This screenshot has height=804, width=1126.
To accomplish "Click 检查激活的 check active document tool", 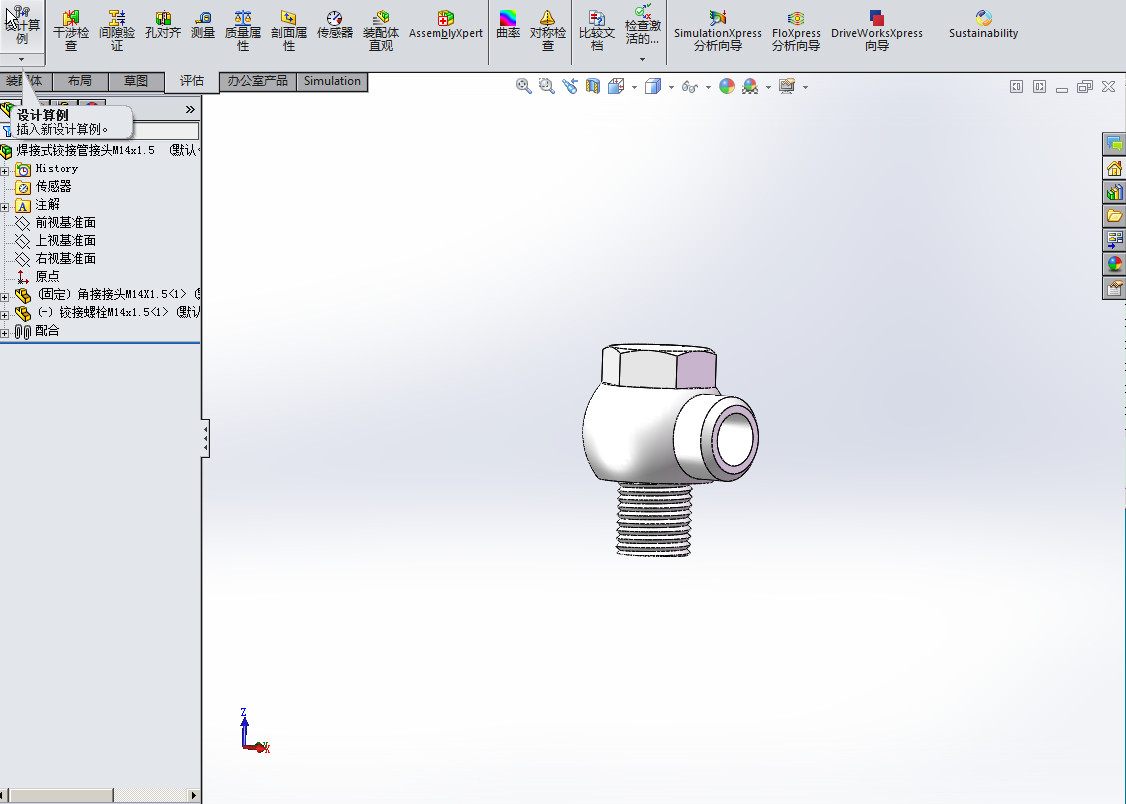I will (x=643, y=26).
